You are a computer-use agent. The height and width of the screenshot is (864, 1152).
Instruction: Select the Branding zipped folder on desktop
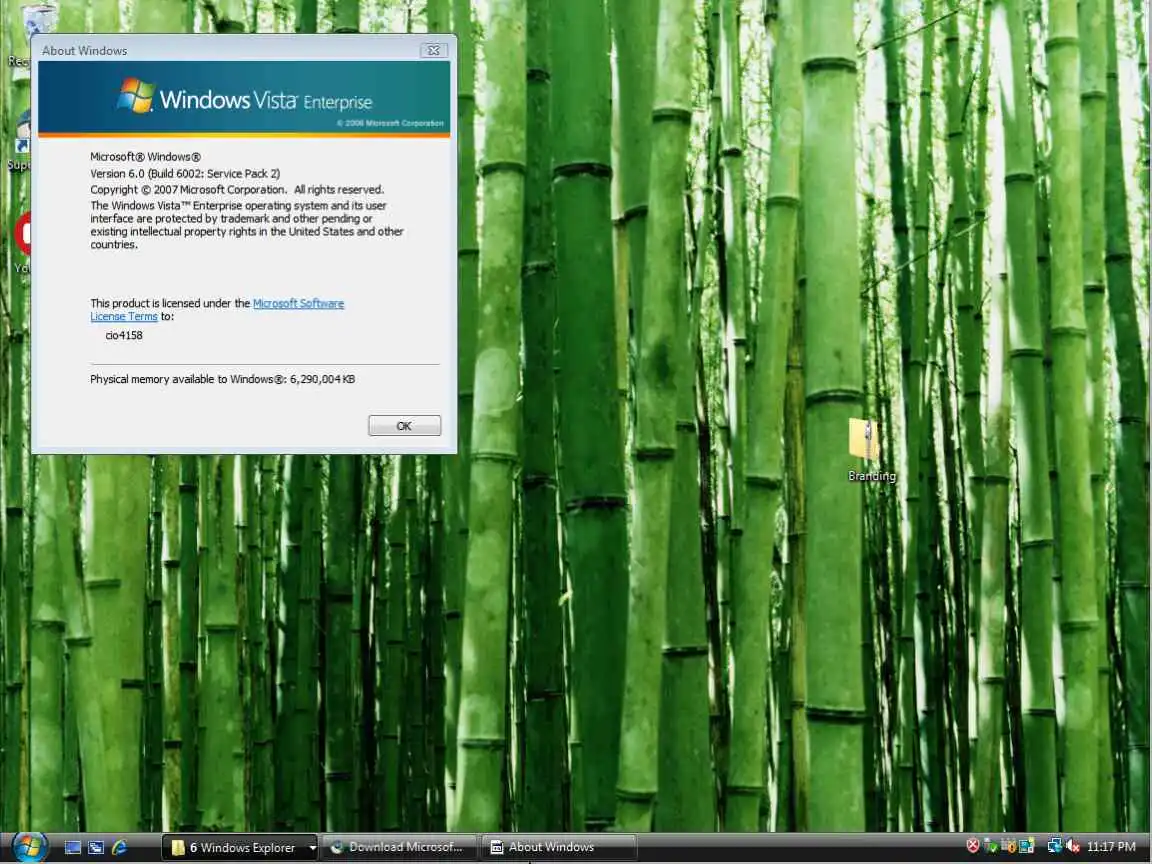(x=871, y=450)
